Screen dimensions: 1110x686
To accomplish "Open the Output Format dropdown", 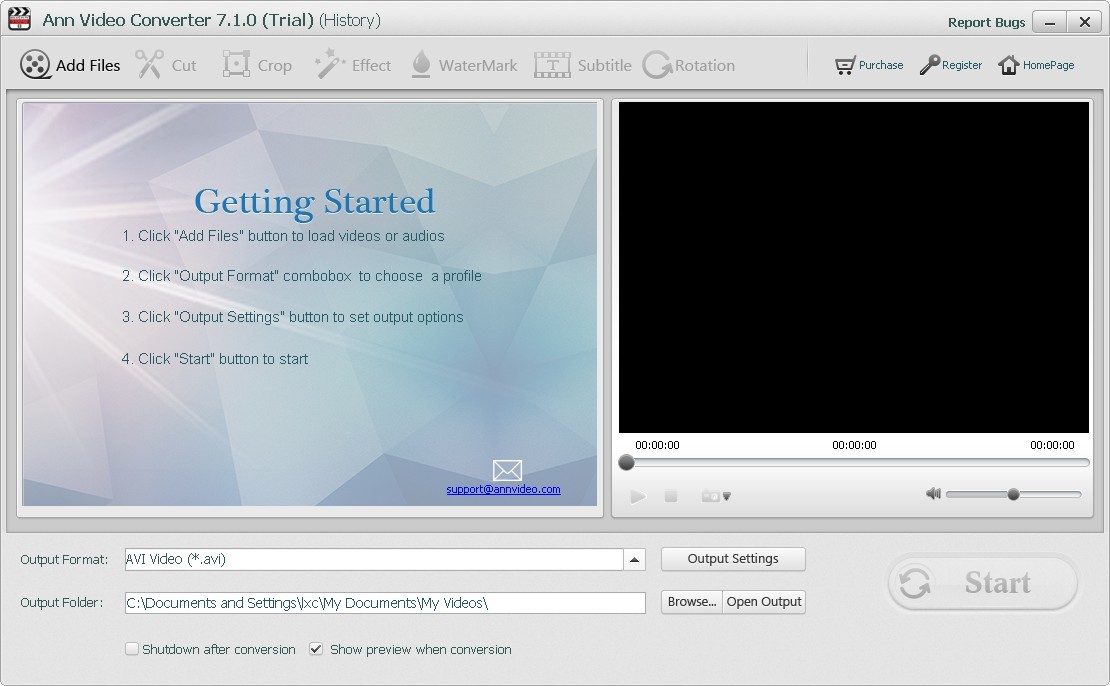I will (x=634, y=559).
